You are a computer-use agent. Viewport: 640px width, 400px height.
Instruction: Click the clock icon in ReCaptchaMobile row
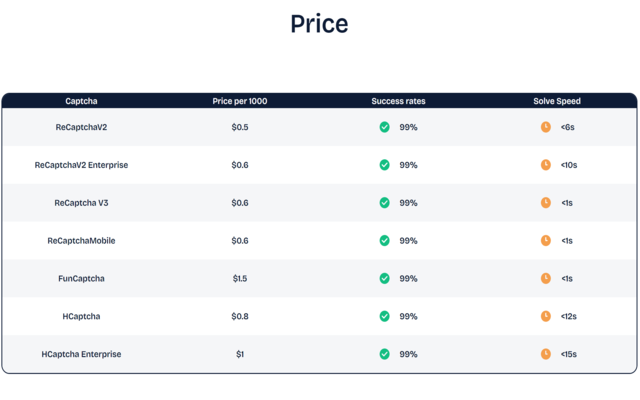click(x=546, y=240)
